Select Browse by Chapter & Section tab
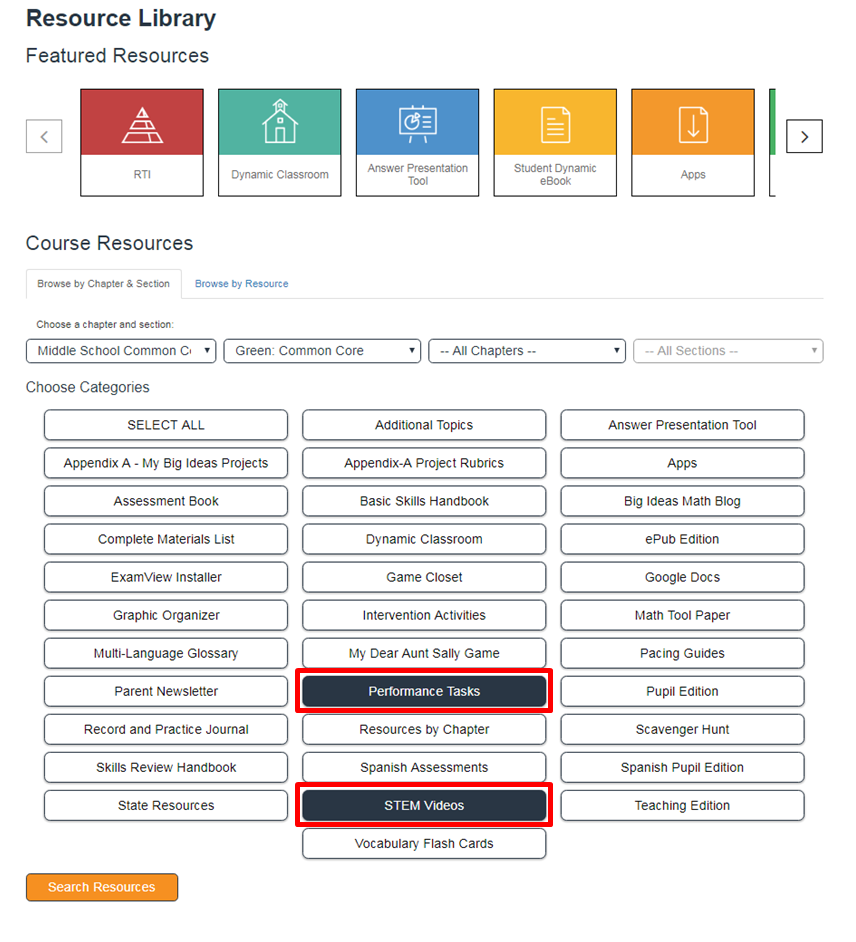856x942 pixels. [104, 284]
